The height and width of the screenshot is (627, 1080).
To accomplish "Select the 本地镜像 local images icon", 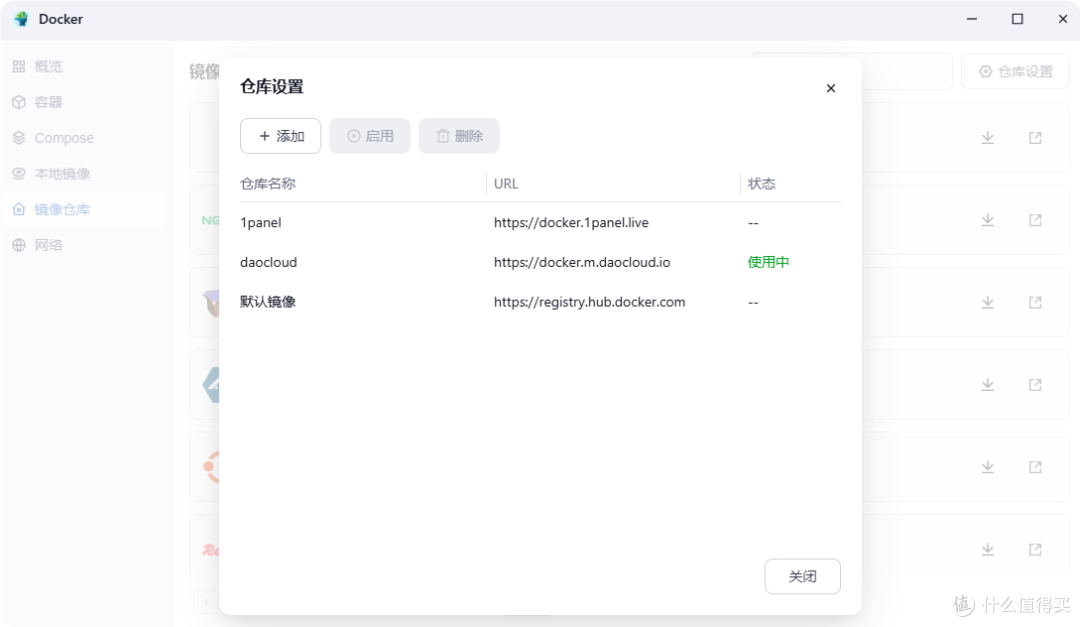I will click(x=18, y=173).
